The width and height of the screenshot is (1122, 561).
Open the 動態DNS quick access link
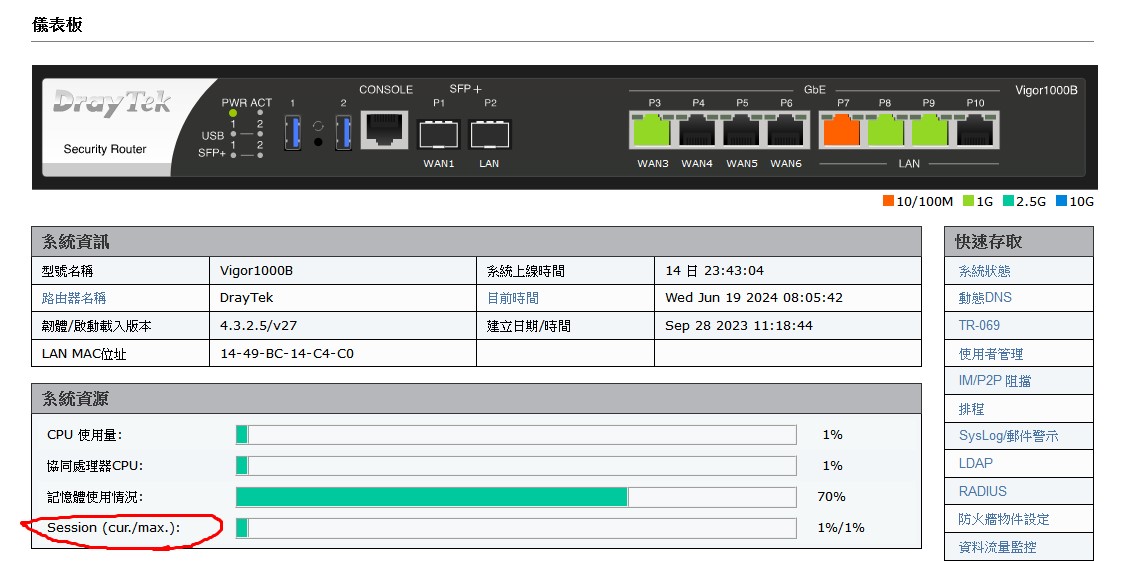click(985, 298)
